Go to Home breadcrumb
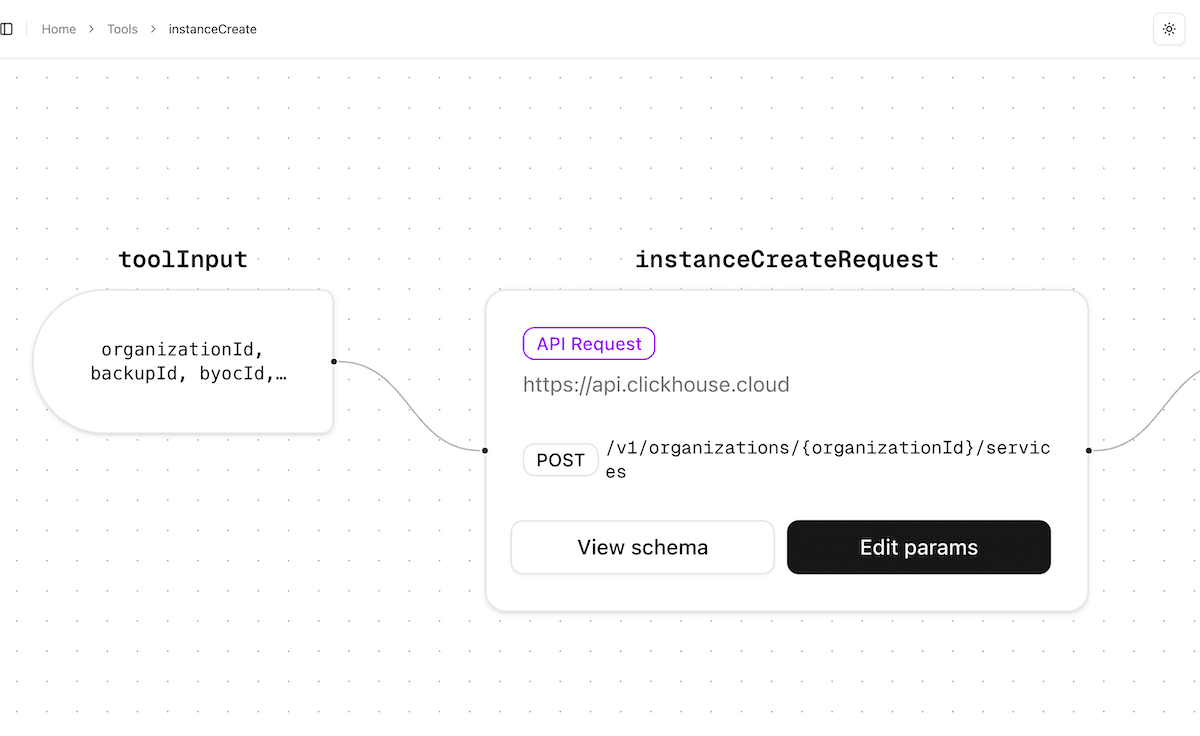 pos(59,29)
